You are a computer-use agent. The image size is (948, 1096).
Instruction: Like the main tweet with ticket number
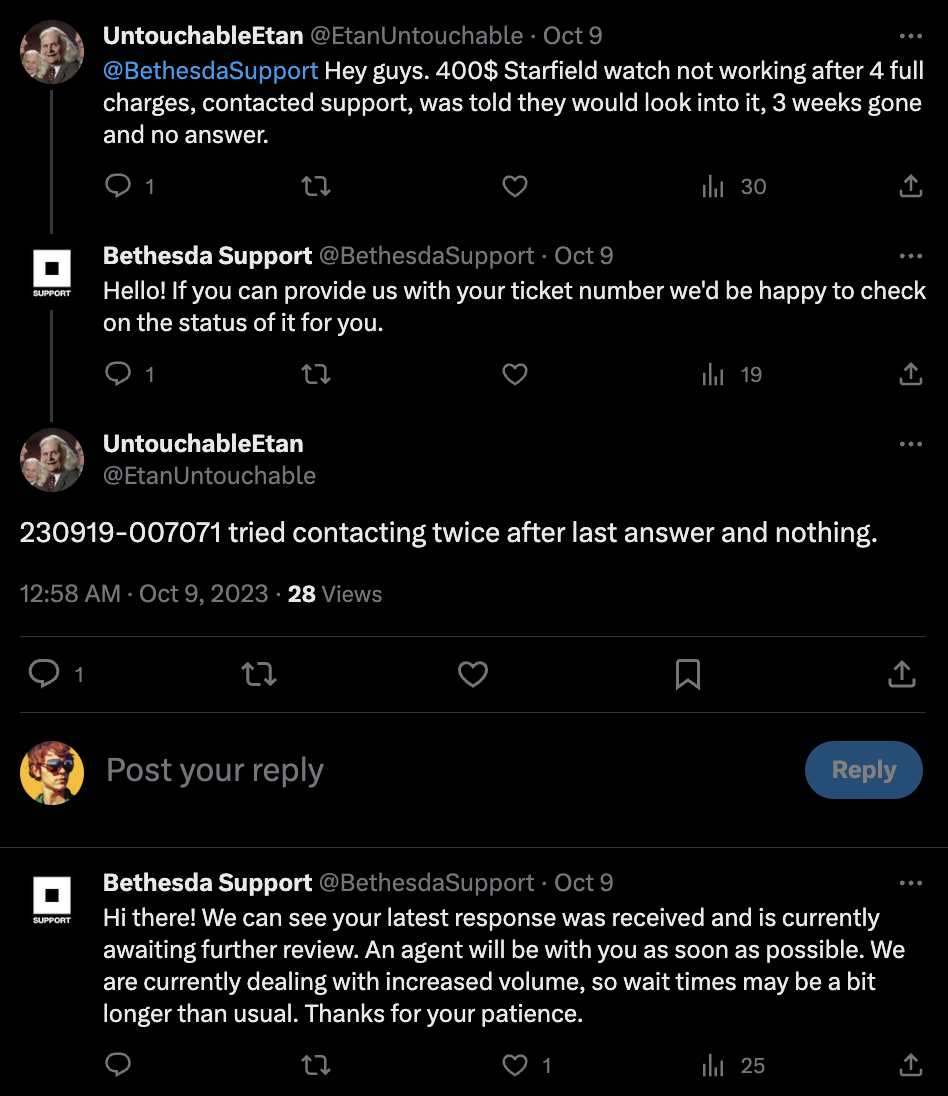click(473, 675)
